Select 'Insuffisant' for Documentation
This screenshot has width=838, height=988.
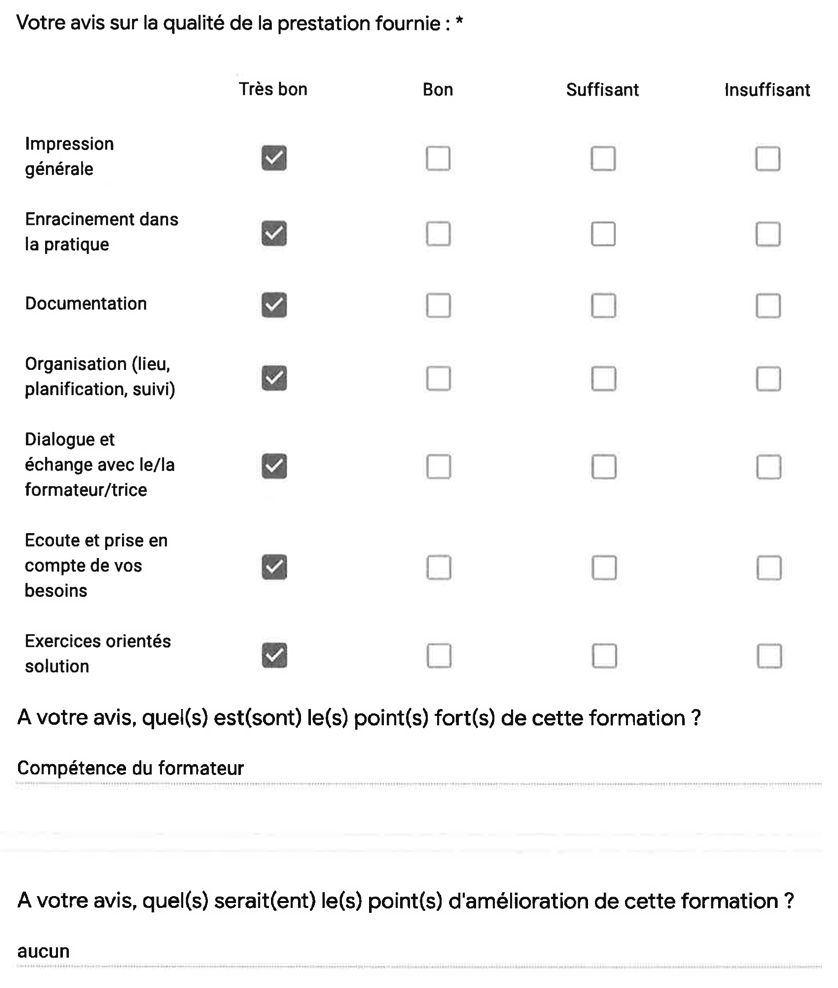(x=768, y=306)
